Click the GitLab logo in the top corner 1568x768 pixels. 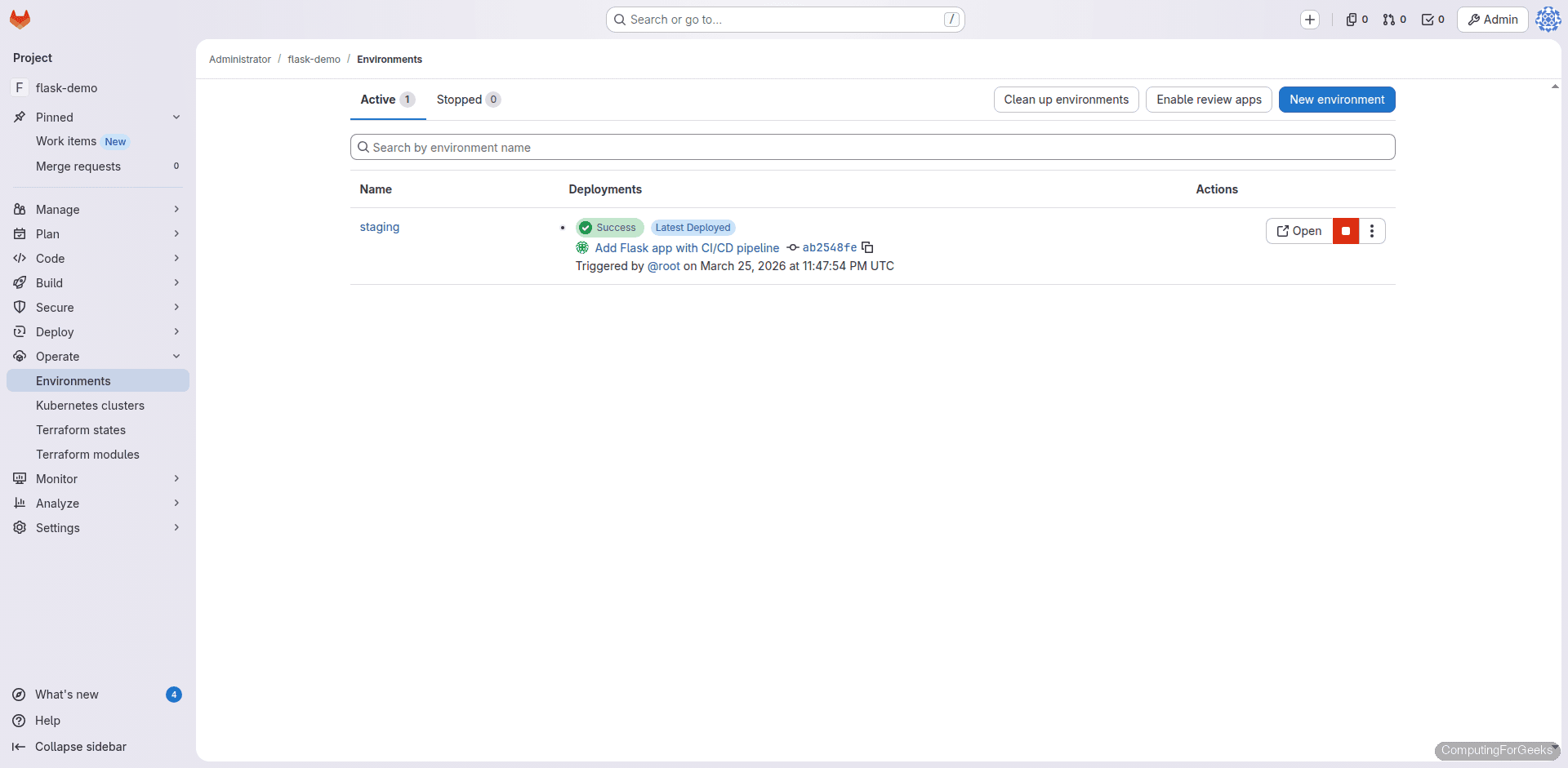[20, 19]
